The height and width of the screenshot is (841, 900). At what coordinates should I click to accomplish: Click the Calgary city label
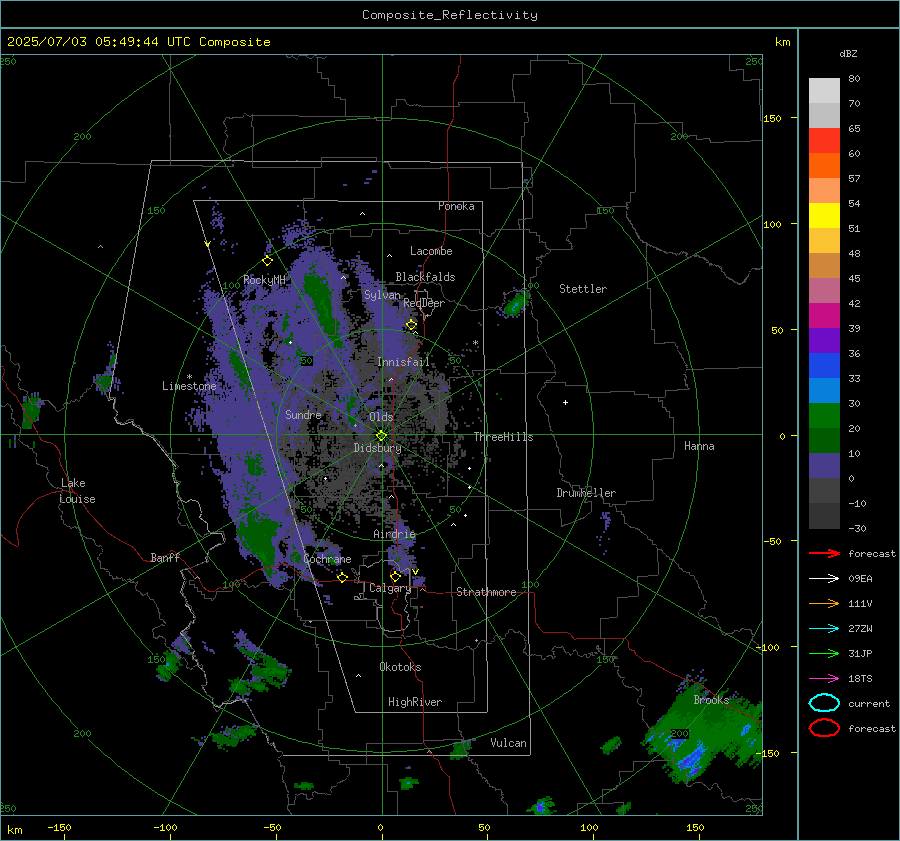(x=390, y=588)
